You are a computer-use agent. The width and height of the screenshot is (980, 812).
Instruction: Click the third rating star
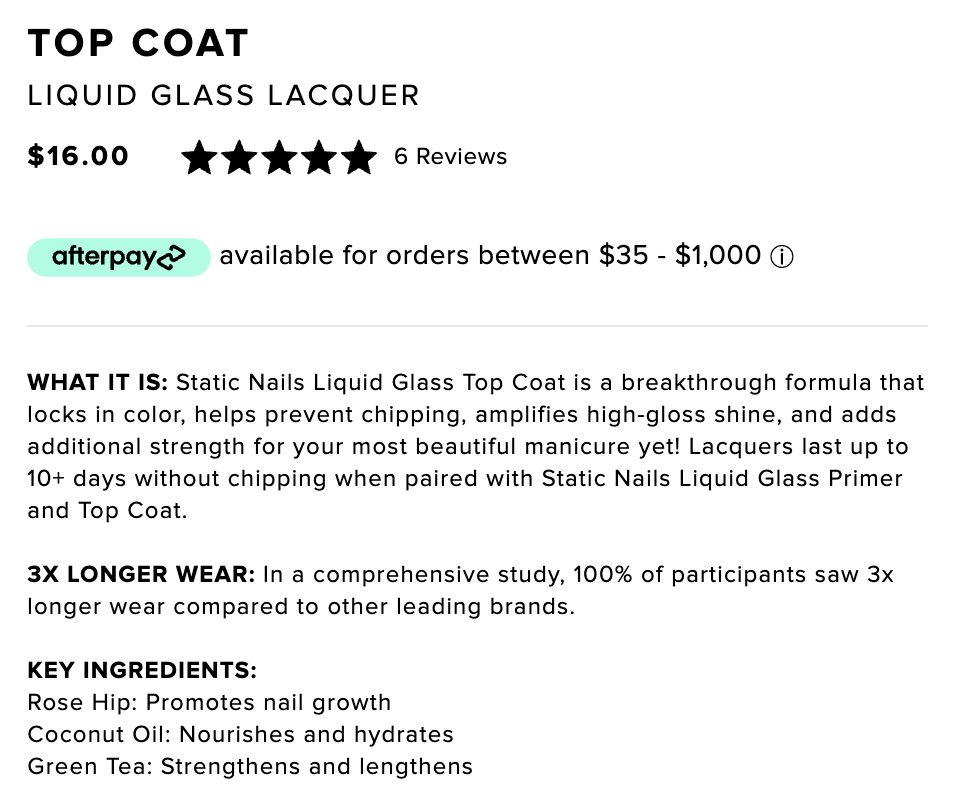279,157
